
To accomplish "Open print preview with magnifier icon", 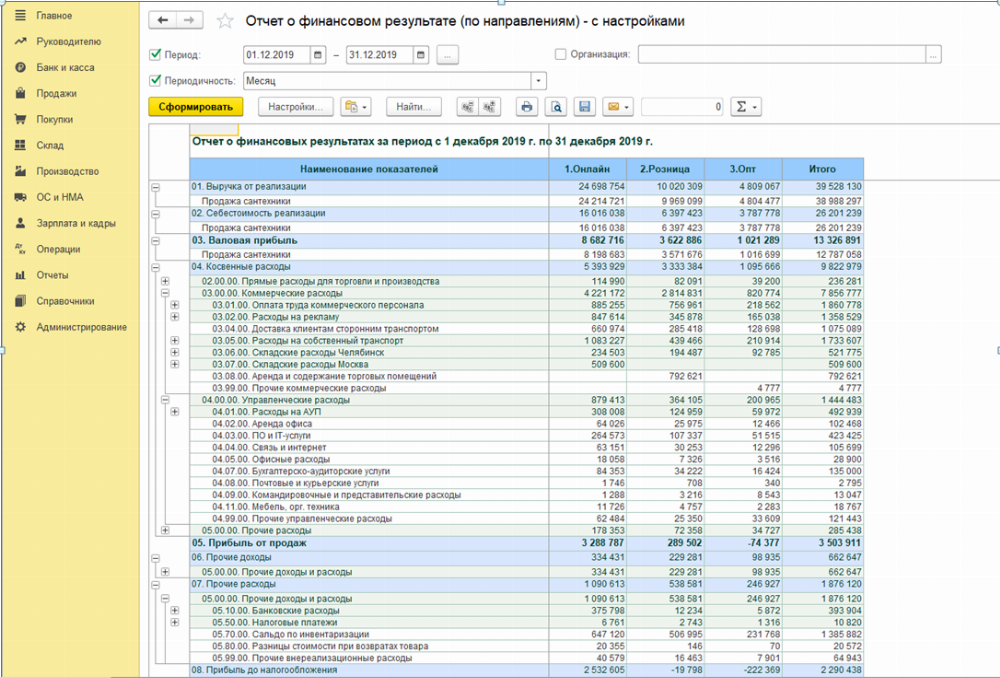I will tap(556, 106).
